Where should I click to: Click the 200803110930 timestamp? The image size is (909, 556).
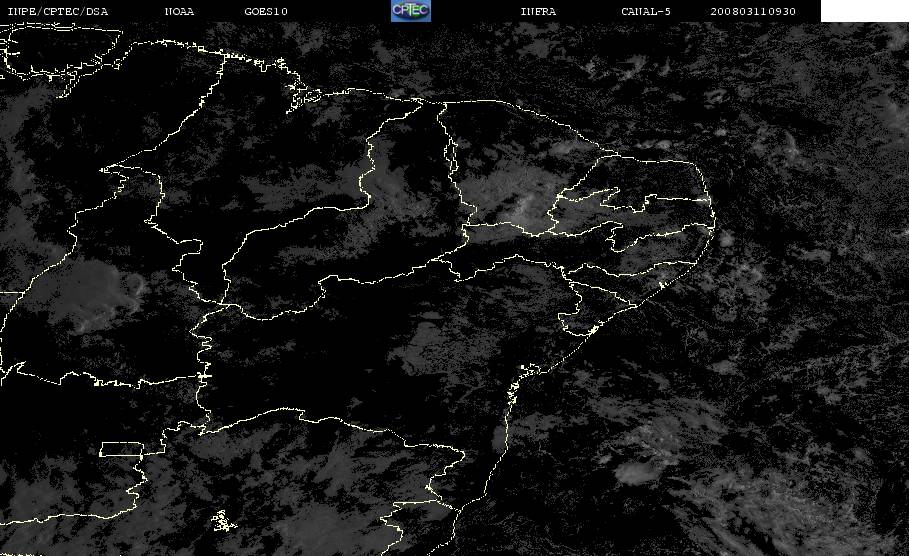[753, 12]
